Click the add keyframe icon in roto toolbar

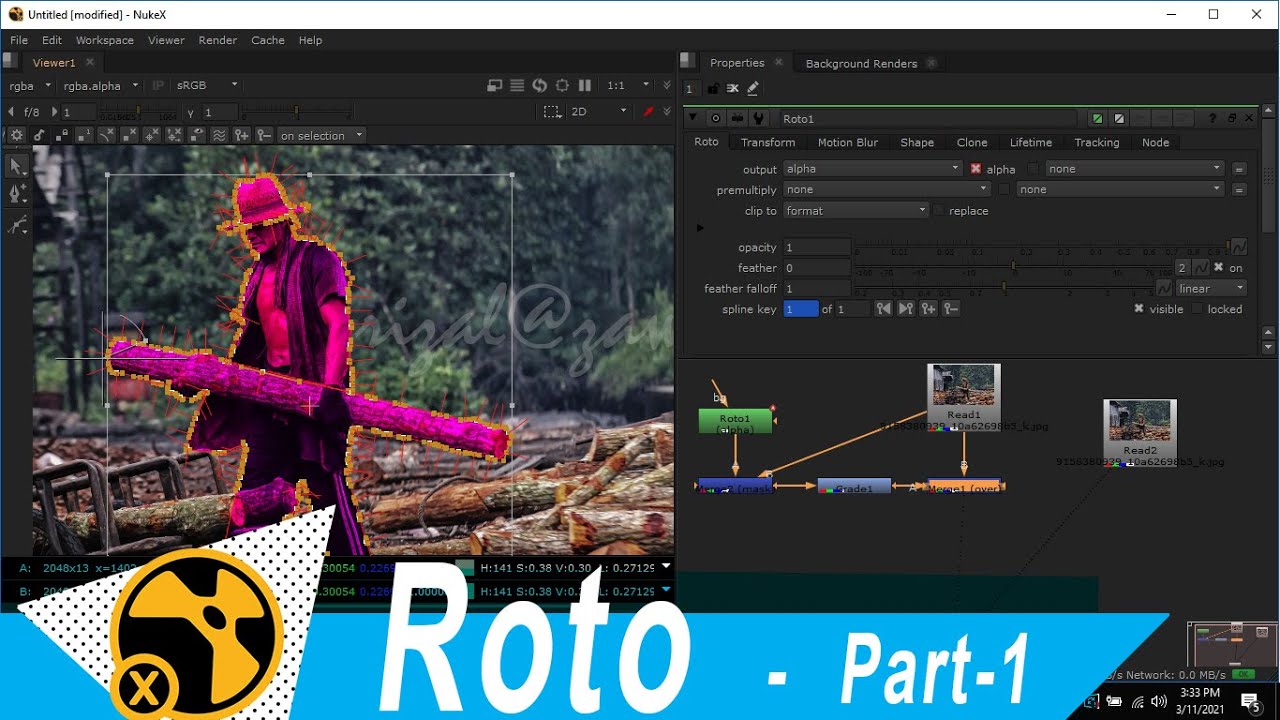click(241, 135)
